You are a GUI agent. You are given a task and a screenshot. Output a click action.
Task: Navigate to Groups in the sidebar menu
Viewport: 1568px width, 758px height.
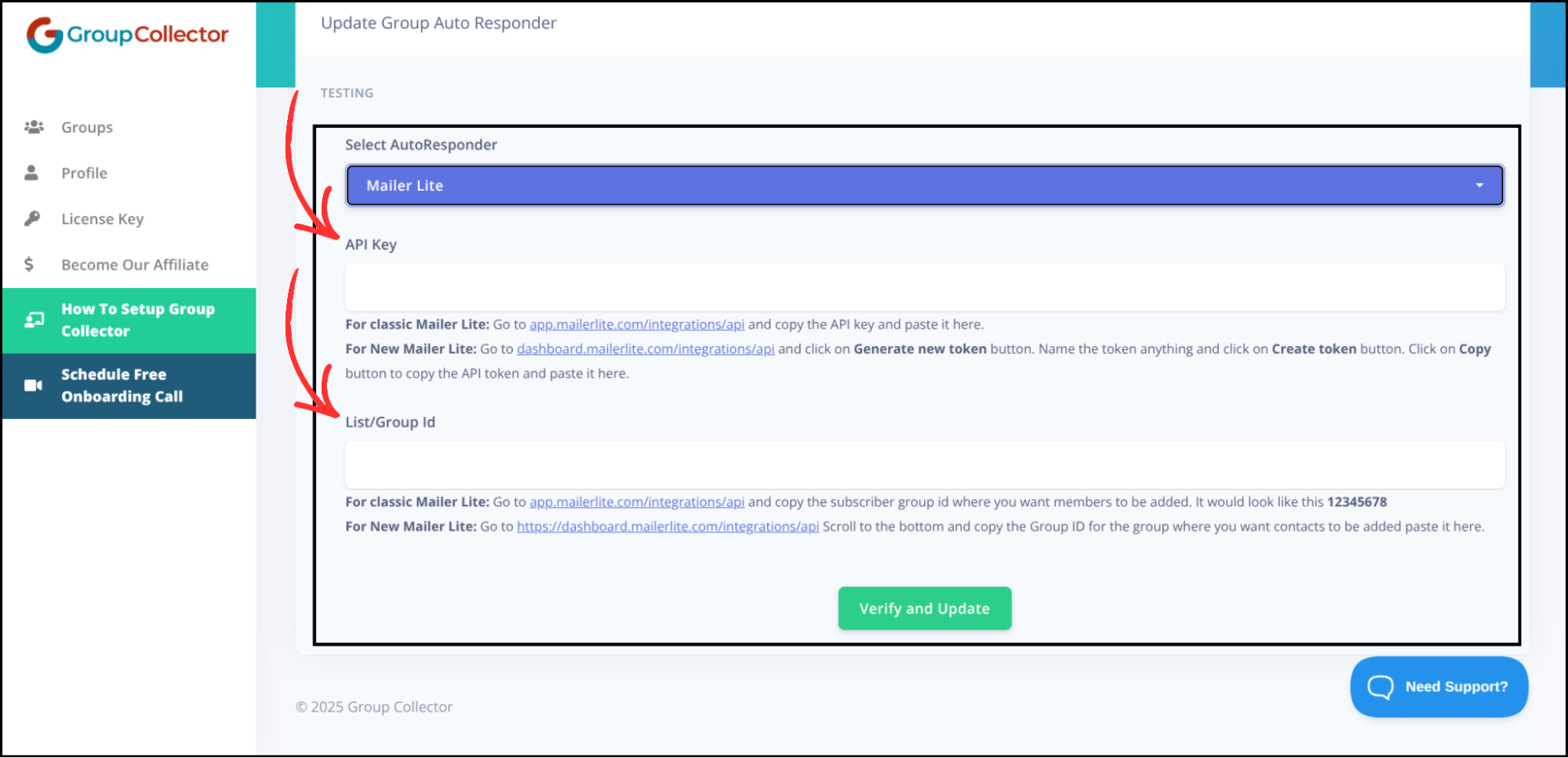86,126
